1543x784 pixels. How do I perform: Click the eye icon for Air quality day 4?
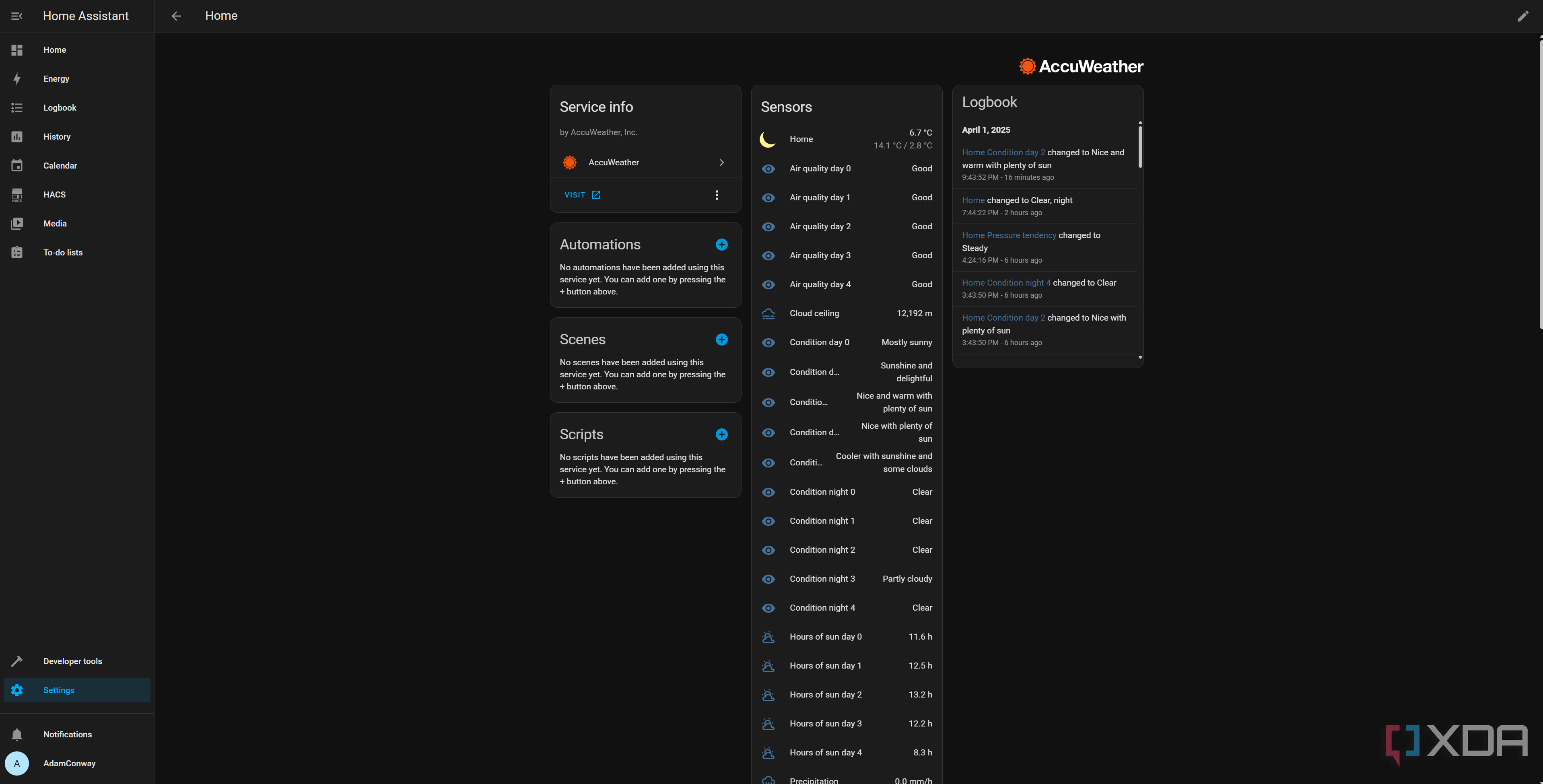(768, 284)
